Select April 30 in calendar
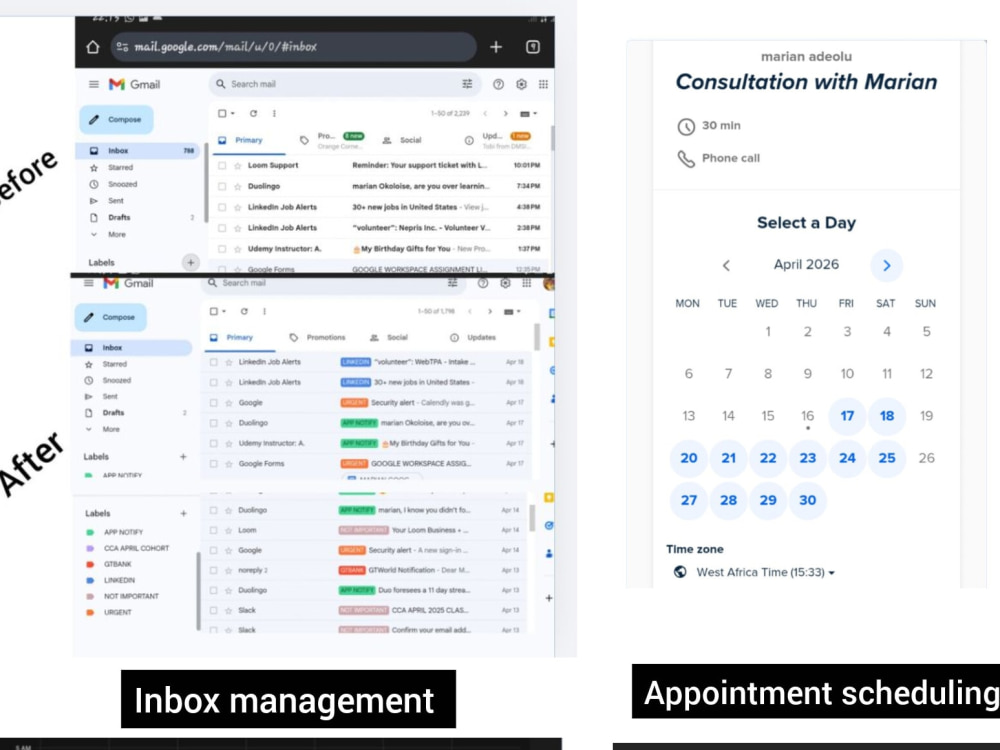The image size is (1000, 750). coord(807,501)
